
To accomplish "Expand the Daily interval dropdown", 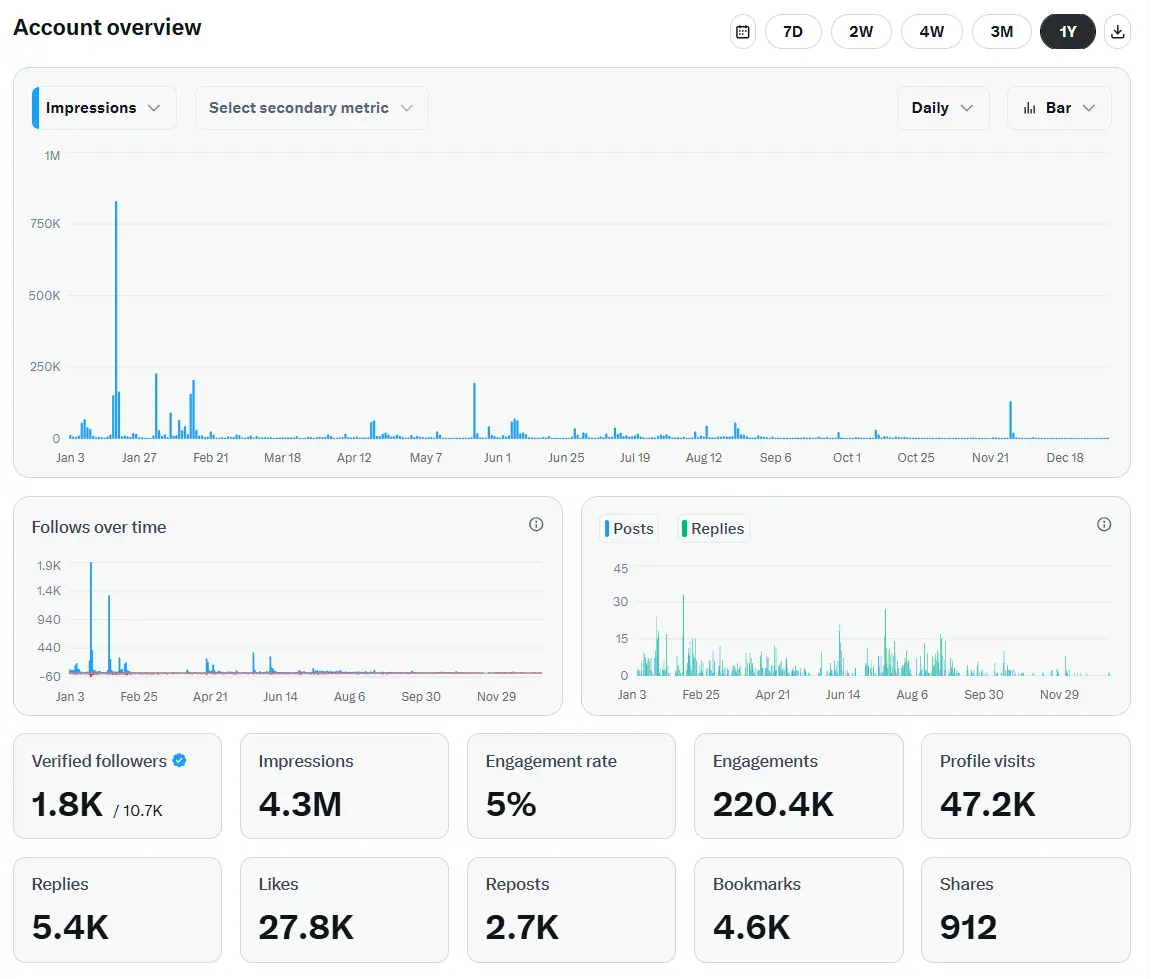I will (943, 108).
